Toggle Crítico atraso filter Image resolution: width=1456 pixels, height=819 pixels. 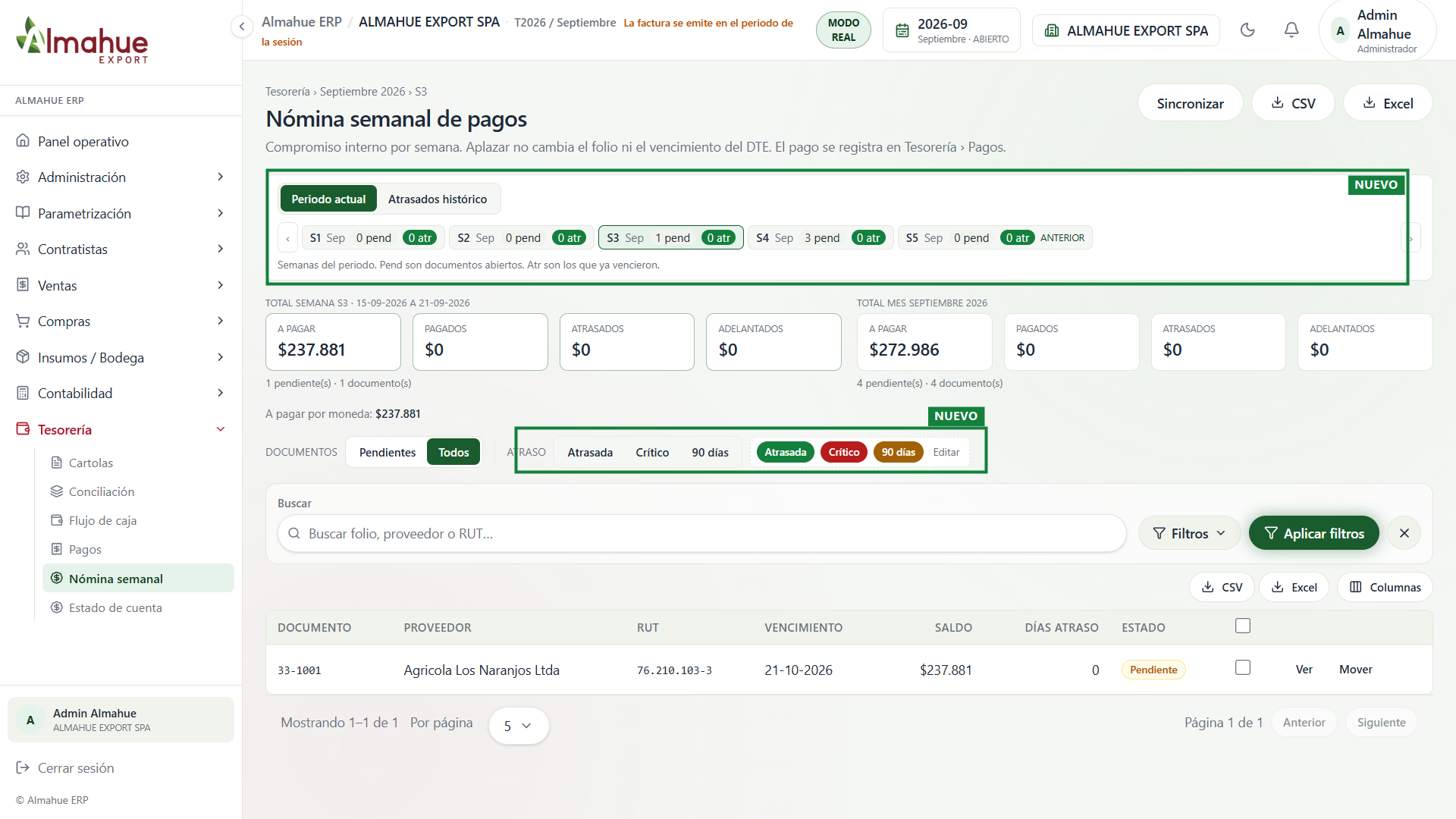pyautogui.click(x=652, y=452)
